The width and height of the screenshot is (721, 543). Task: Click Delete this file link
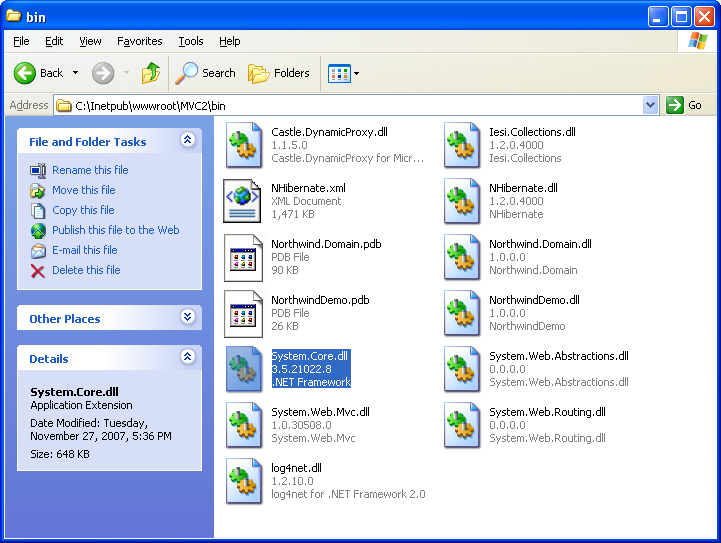click(86, 270)
